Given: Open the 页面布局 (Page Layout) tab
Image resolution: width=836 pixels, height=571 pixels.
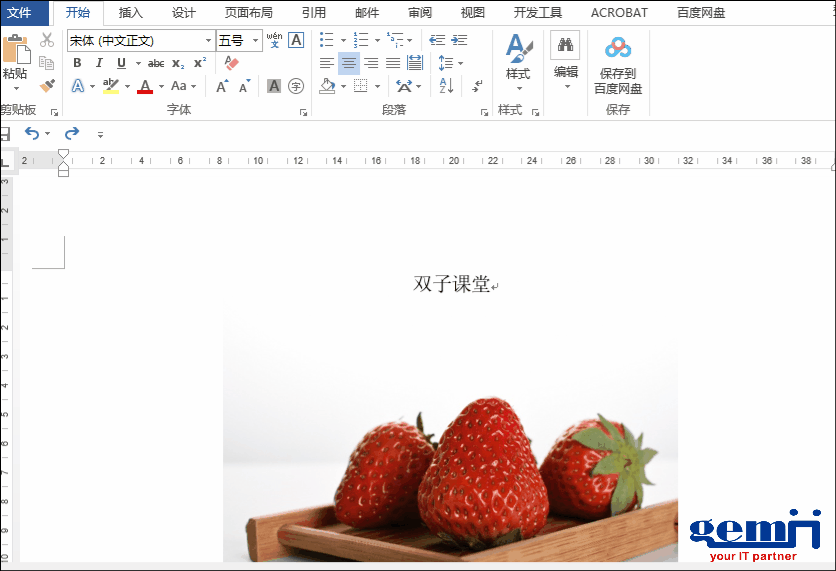Looking at the screenshot, I should pos(248,13).
